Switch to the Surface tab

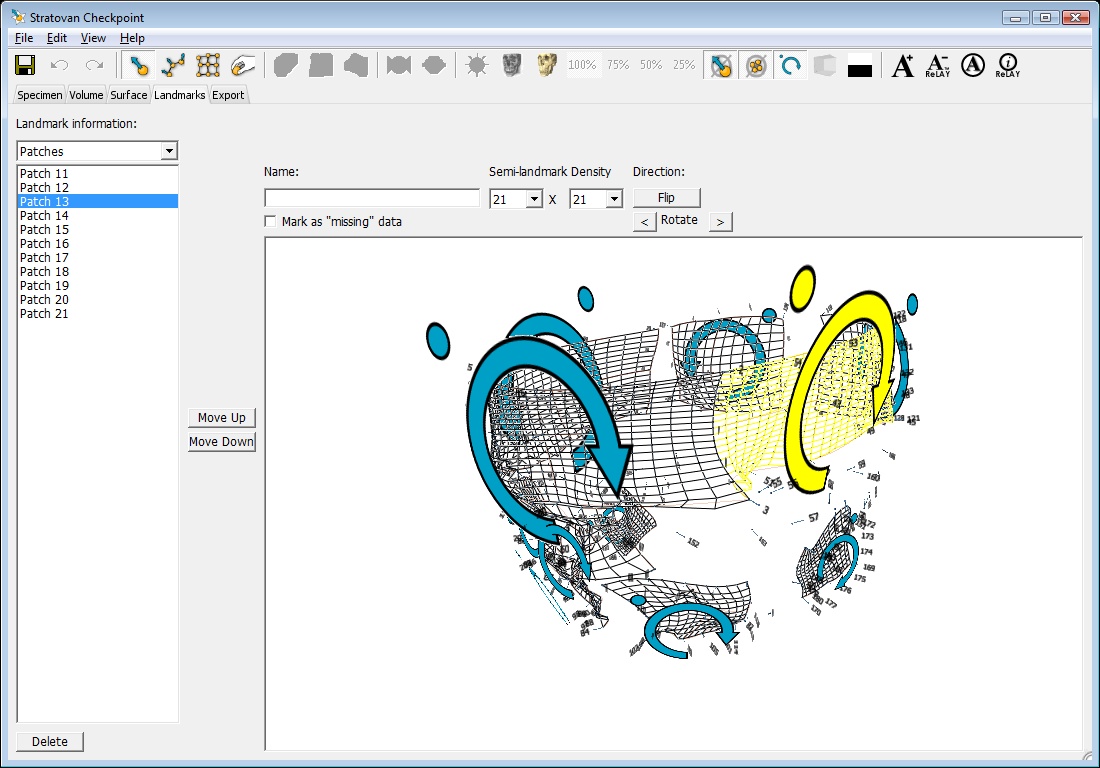(128, 95)
